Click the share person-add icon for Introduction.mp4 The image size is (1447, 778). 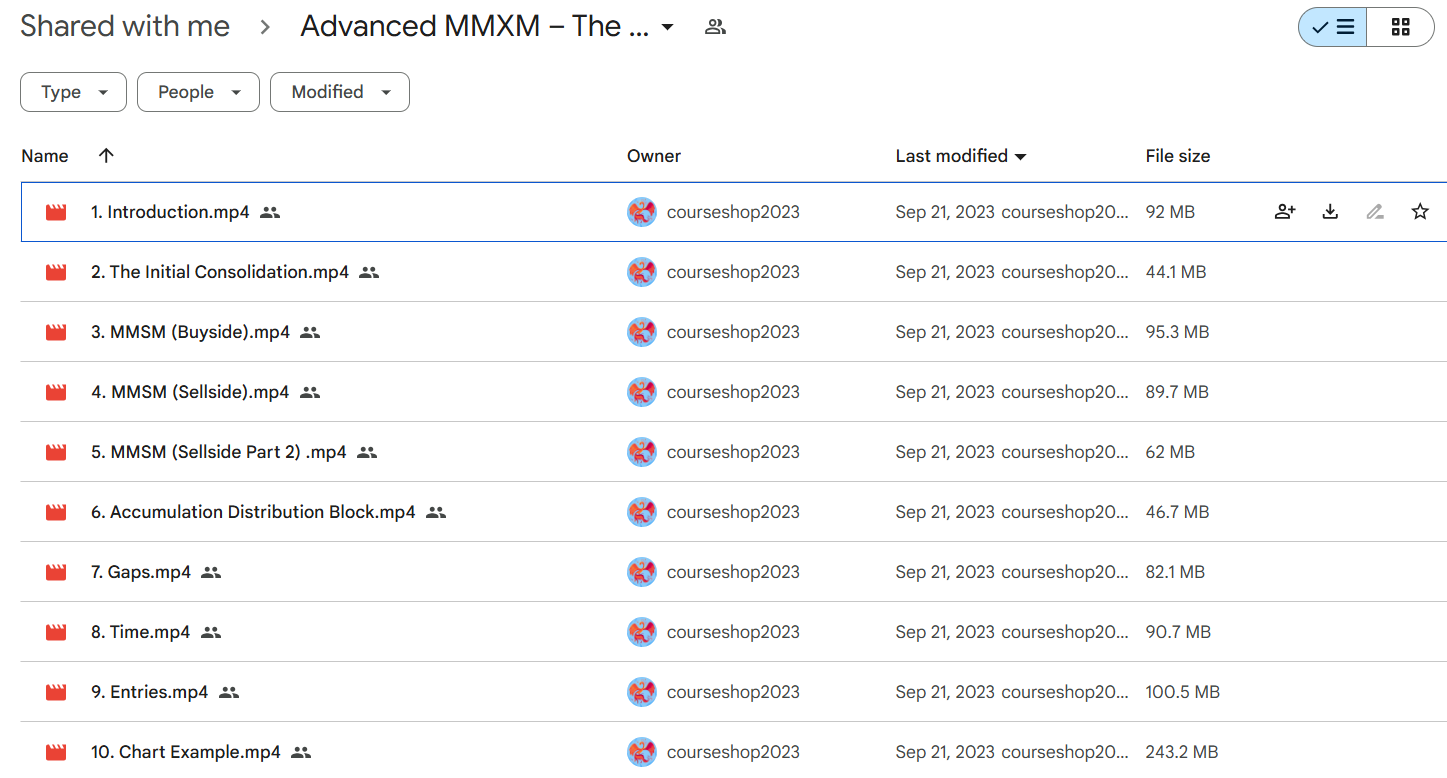[x=1285, y=212]
